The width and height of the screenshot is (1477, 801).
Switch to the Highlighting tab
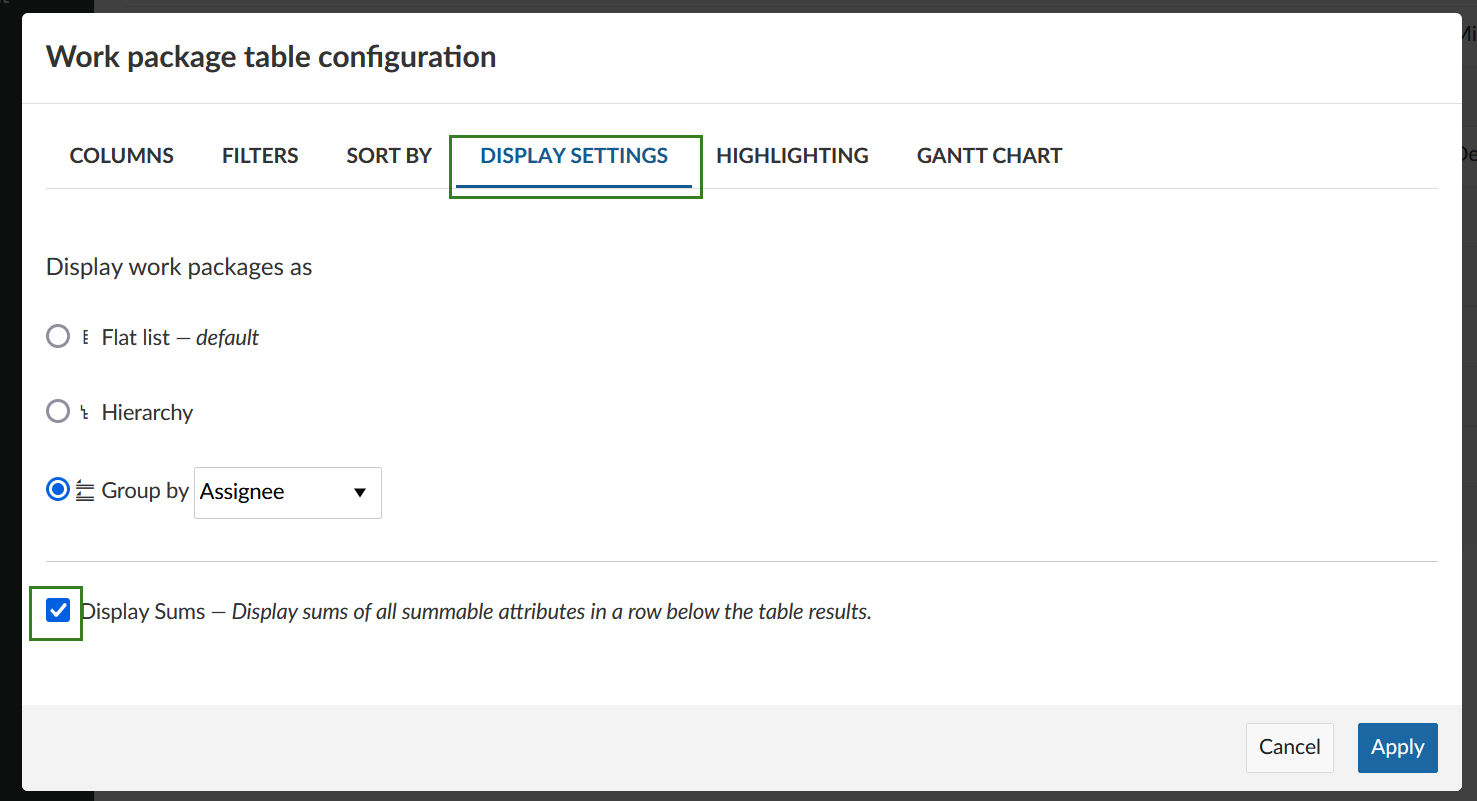(792, 156)
